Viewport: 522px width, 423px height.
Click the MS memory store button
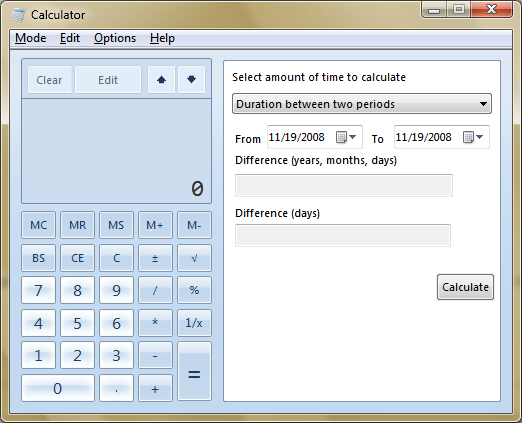pos(116,225)
